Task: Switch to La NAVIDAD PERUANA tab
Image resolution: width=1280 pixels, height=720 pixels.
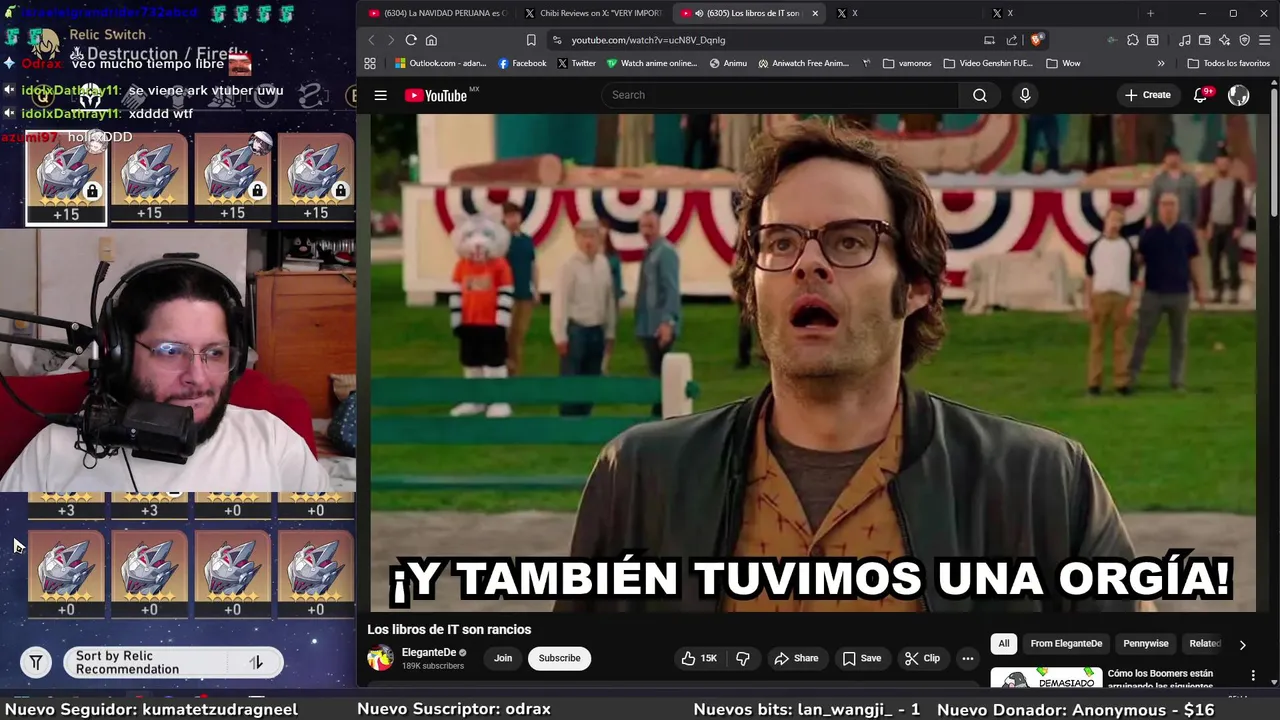Action: tap(438, 13)
